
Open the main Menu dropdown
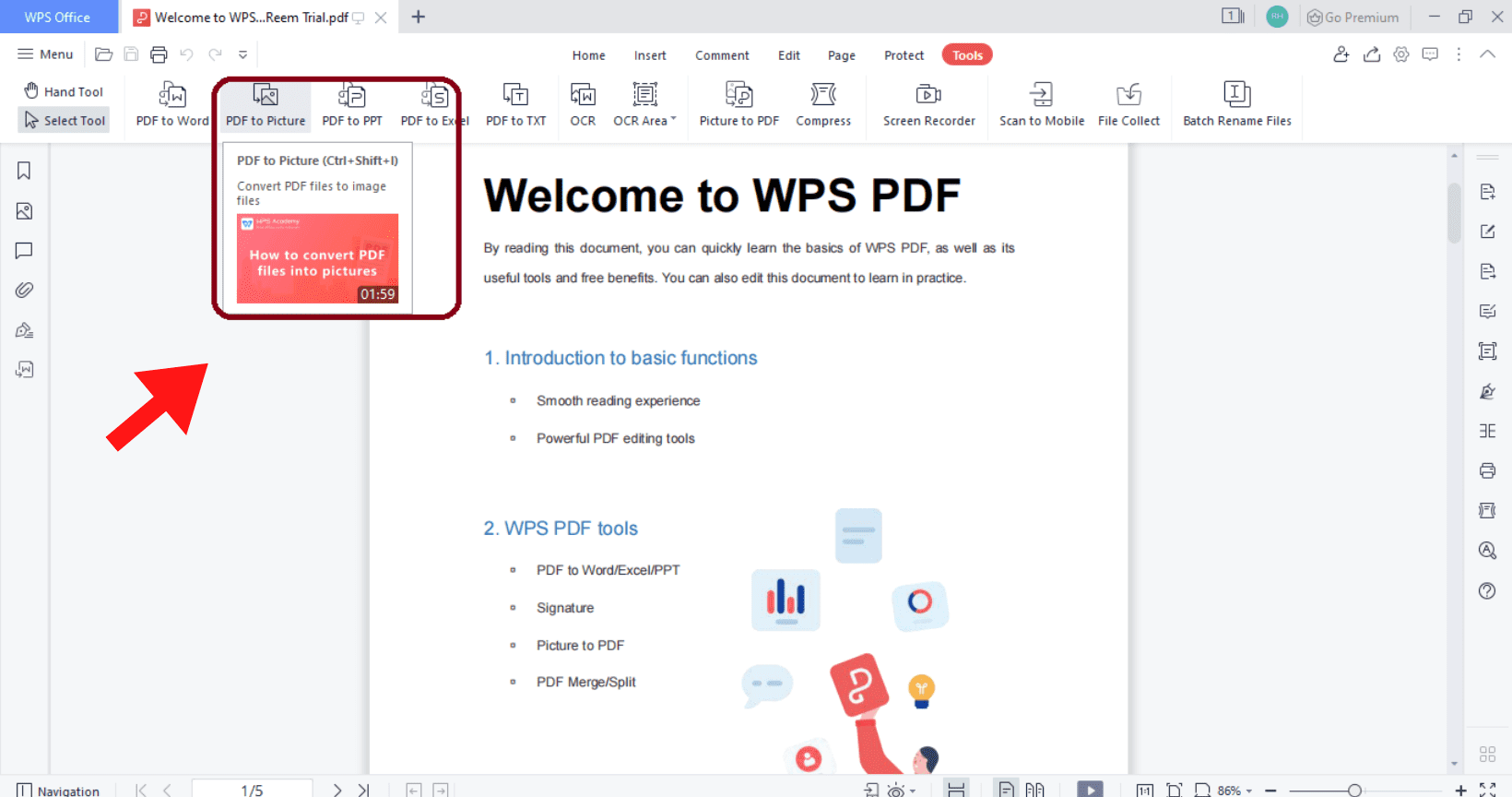coord(45,54)
